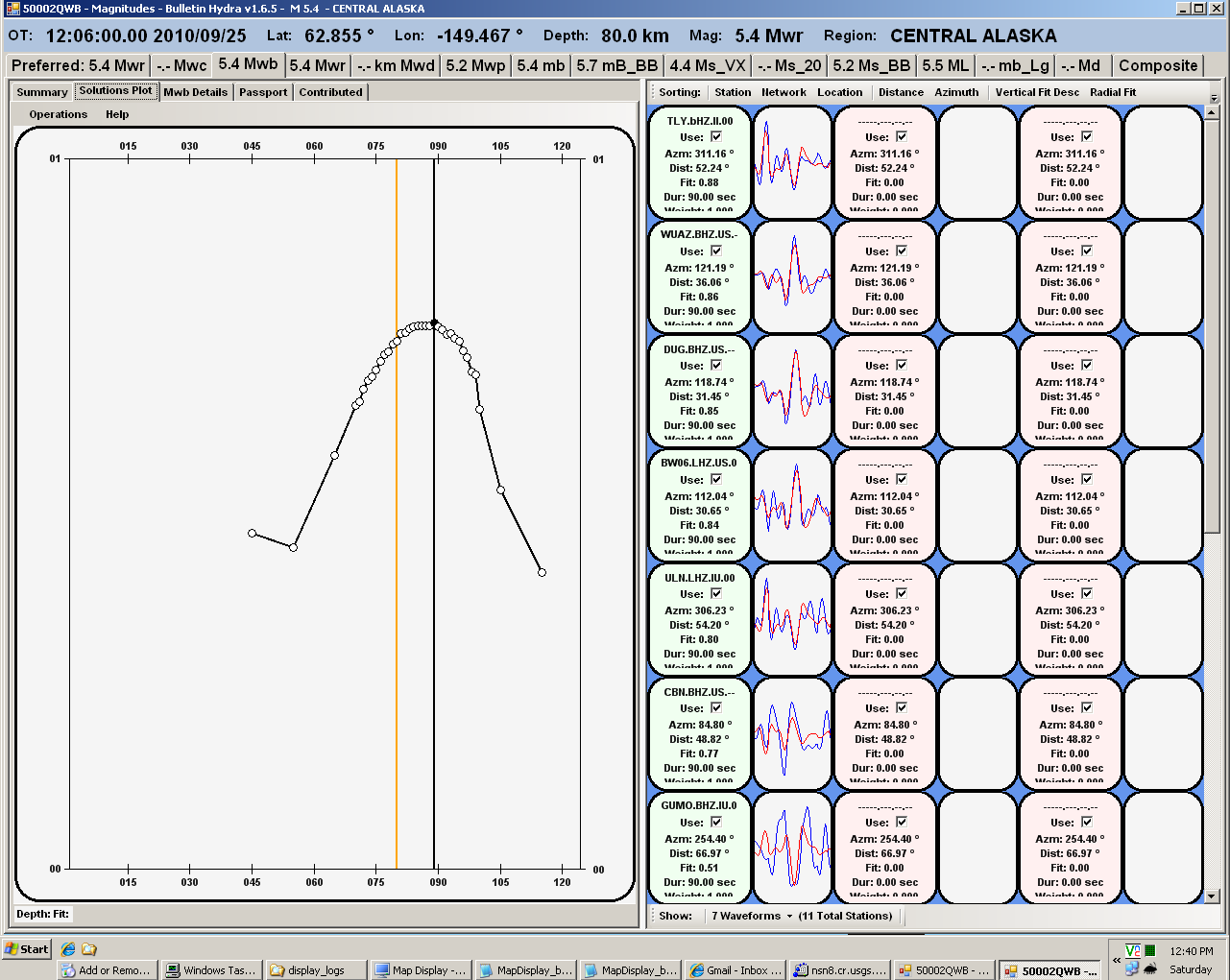This screenshot has width=1230, height=980.
Task: Switch to Map Display taskbar window
Action: click(x=421, y=970)
